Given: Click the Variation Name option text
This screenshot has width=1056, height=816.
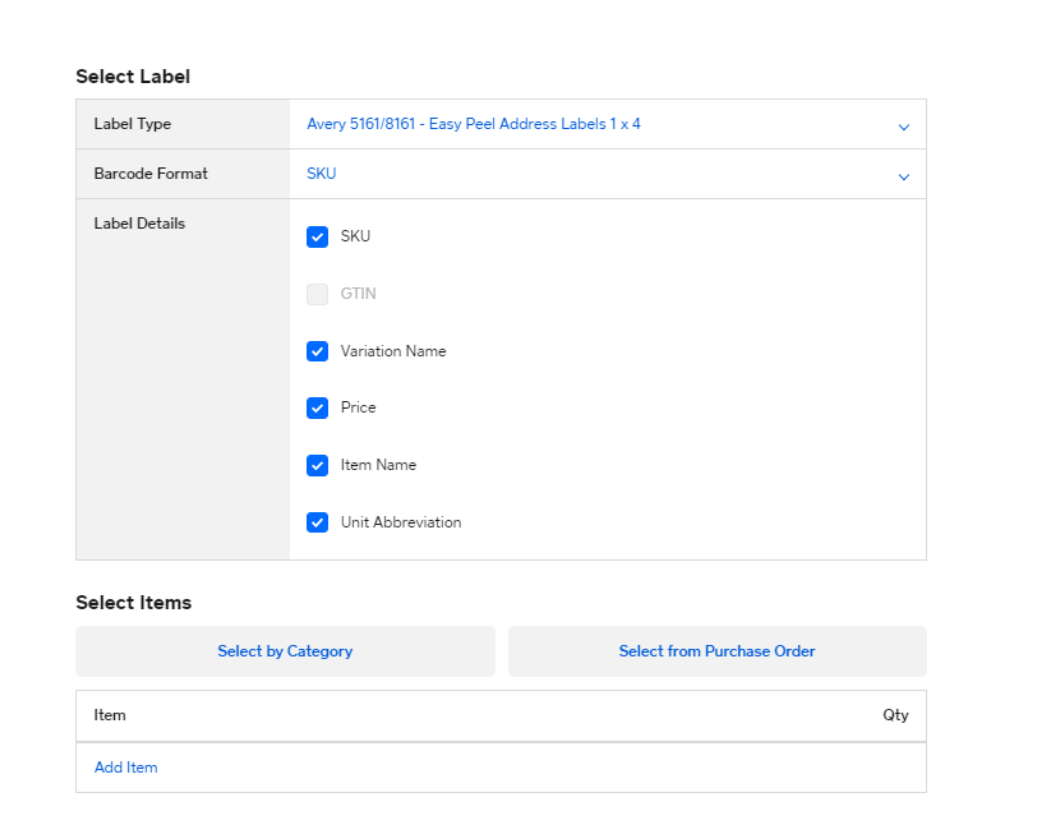Looking at the screenshot, I should pos(393,351).
